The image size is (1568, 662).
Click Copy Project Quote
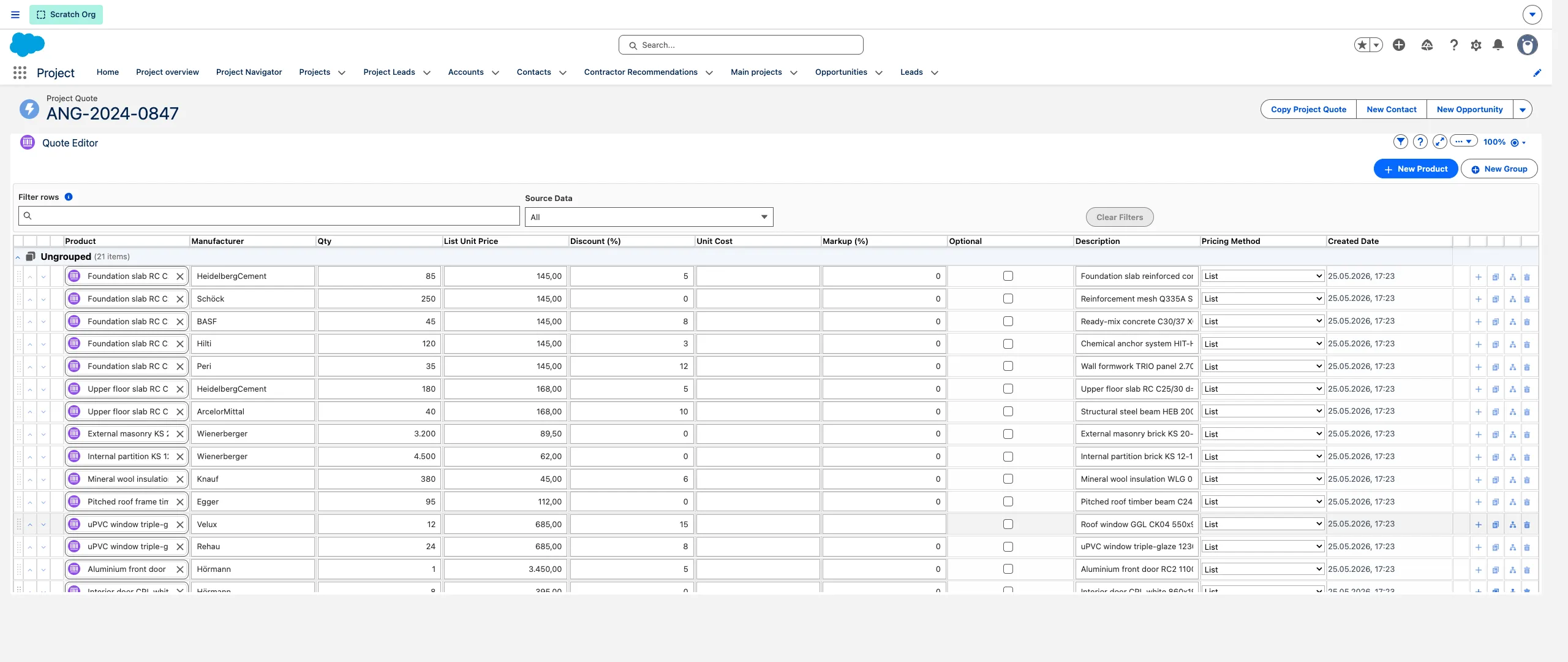click(x=1308, y=110)
